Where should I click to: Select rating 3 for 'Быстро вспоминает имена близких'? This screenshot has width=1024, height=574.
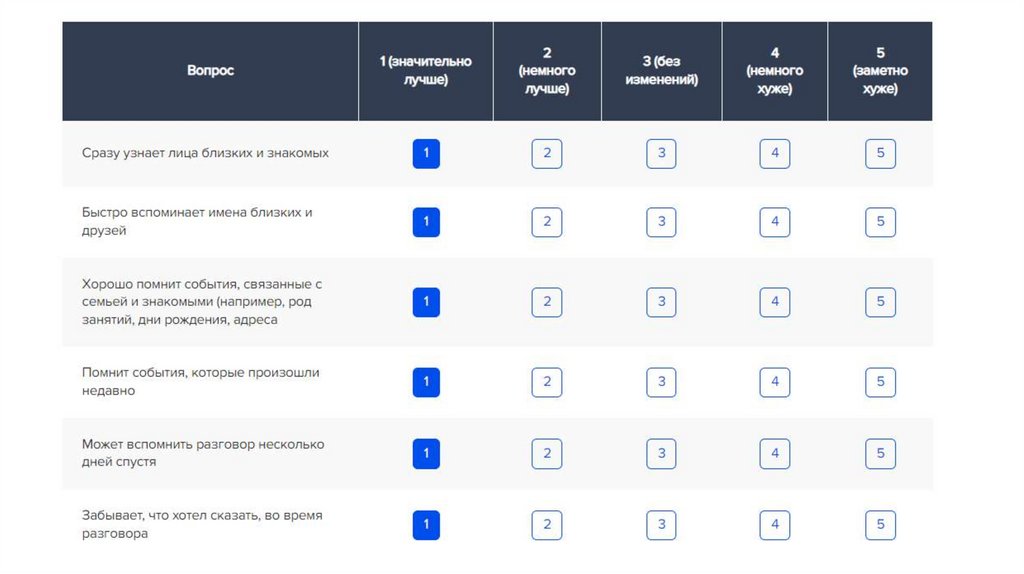[661, 222]
